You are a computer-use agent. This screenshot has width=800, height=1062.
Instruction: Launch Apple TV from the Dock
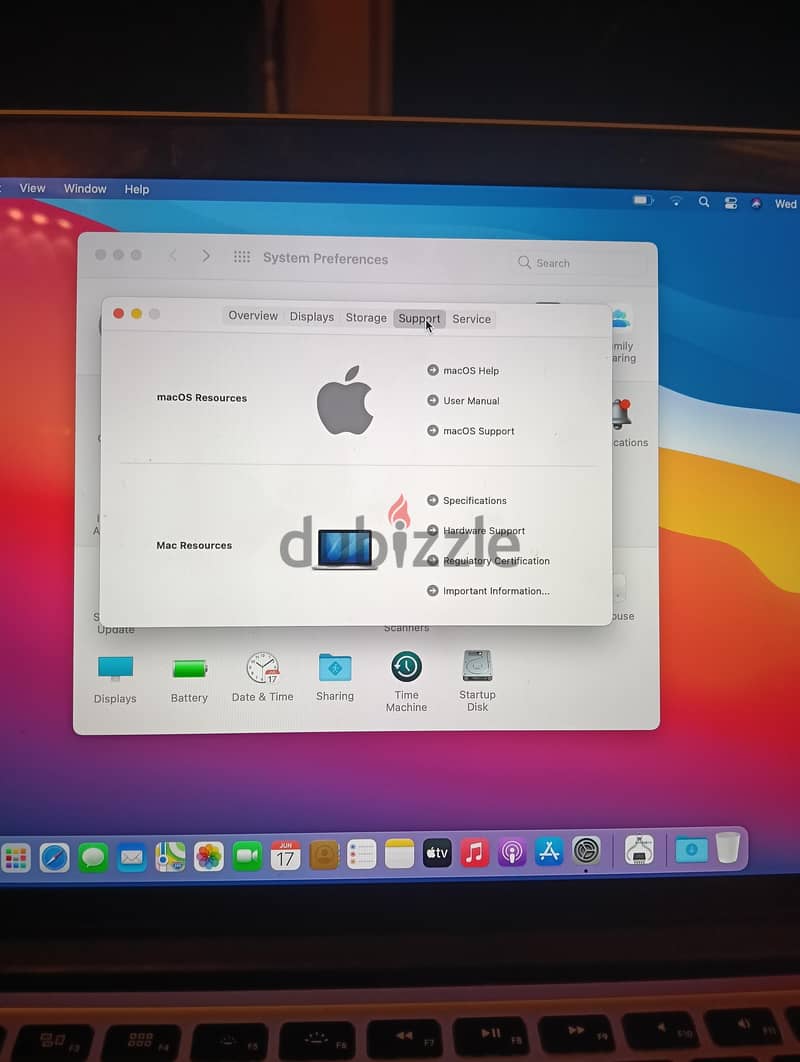pos(437,853)
